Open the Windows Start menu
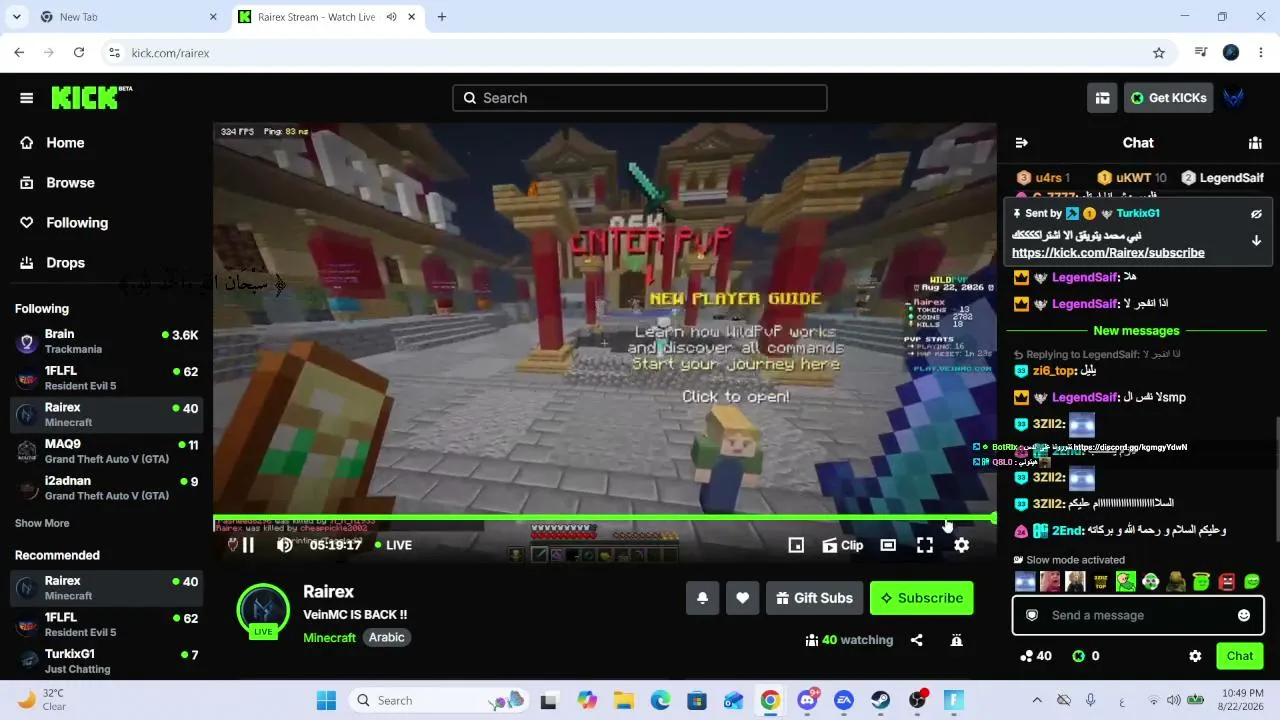This screenshot has height=720, width=1280. click(x=327, y=700)
